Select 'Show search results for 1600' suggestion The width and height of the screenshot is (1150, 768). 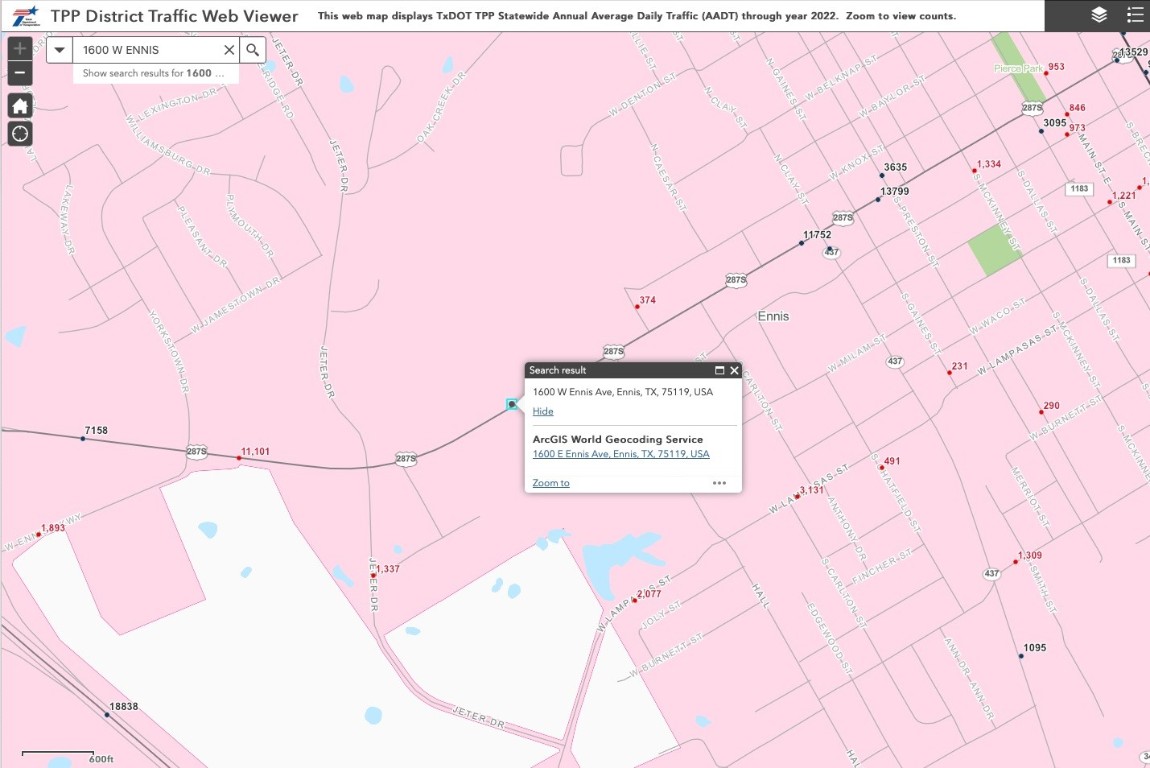154,73
